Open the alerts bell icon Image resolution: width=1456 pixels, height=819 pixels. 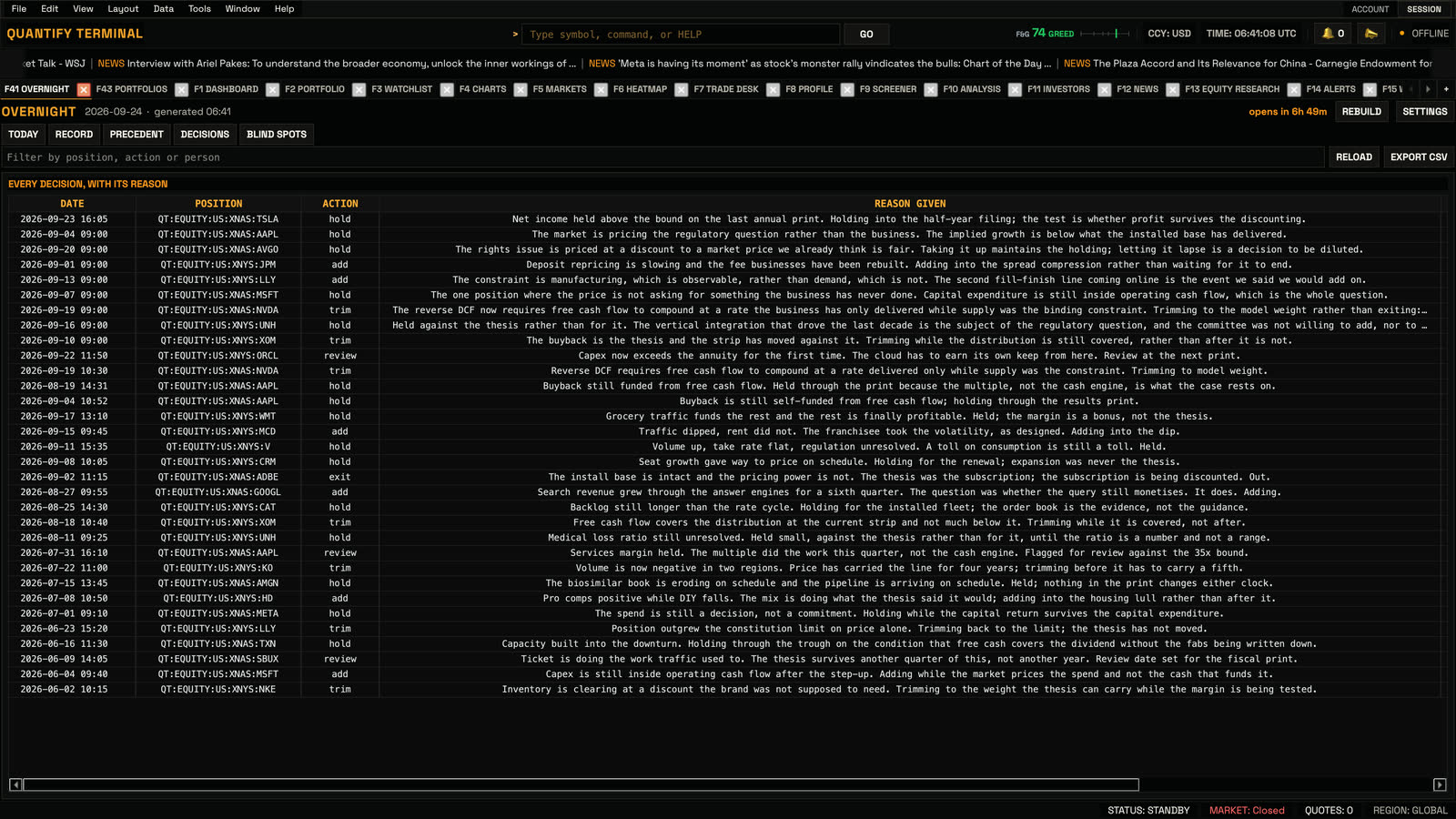[1332, 34]
